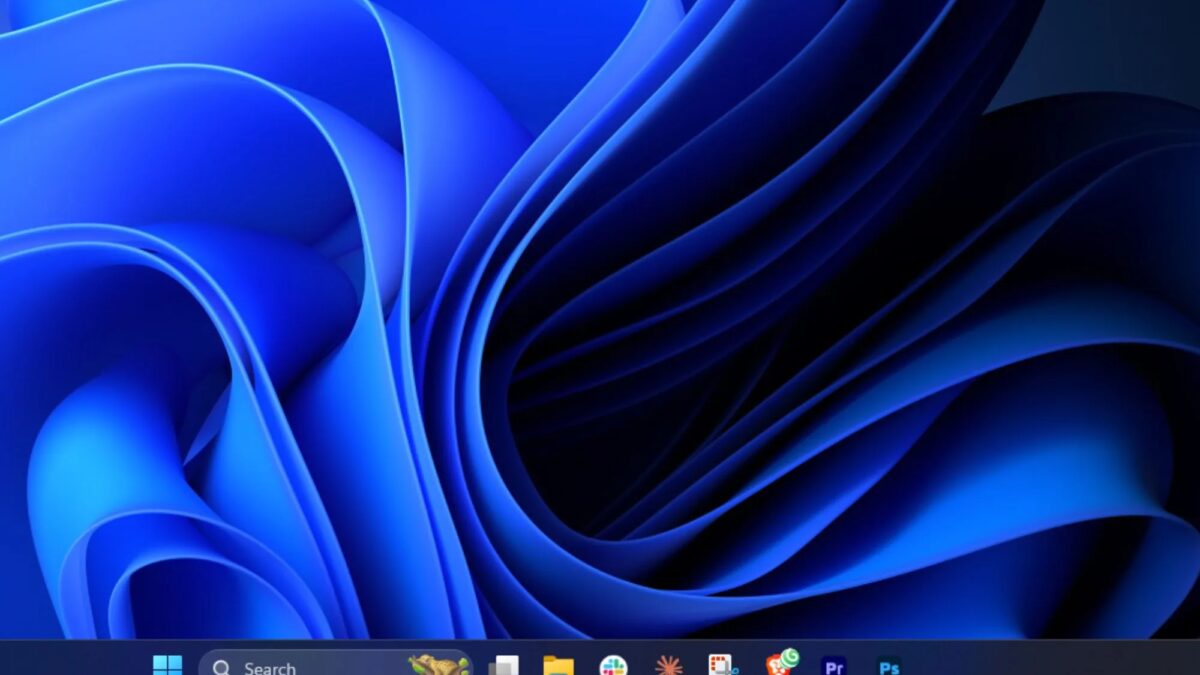The image size is (1200, 675).
Task: Launch Adobe Premiere Pro from the taskbar
Action: (833, 666)
